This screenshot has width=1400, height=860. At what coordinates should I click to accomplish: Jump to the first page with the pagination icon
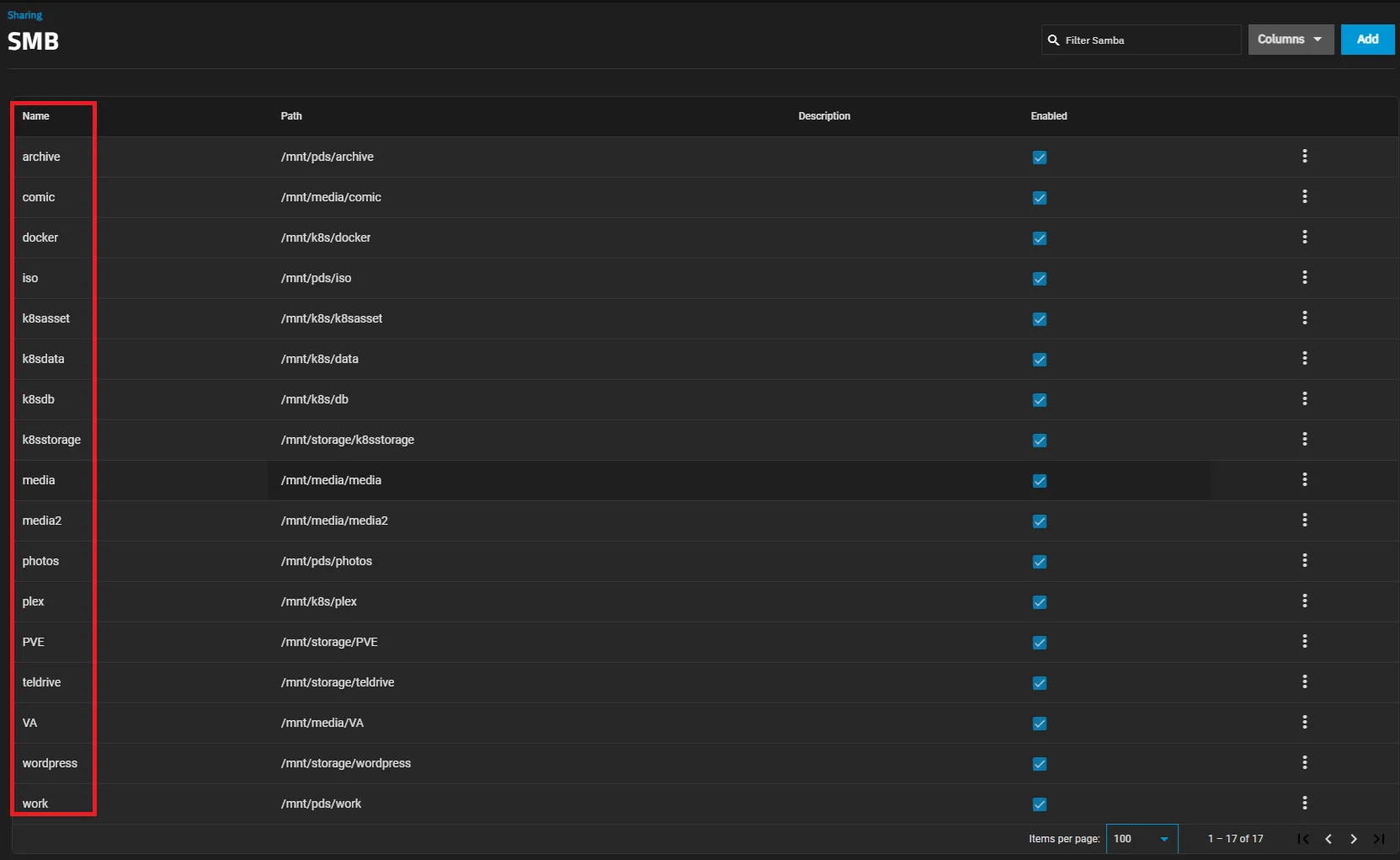1302,839
